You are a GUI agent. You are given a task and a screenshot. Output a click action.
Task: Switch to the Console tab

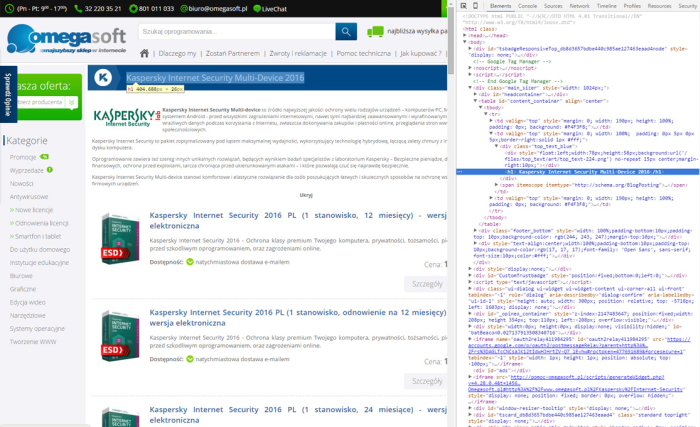tap(525, 6)
